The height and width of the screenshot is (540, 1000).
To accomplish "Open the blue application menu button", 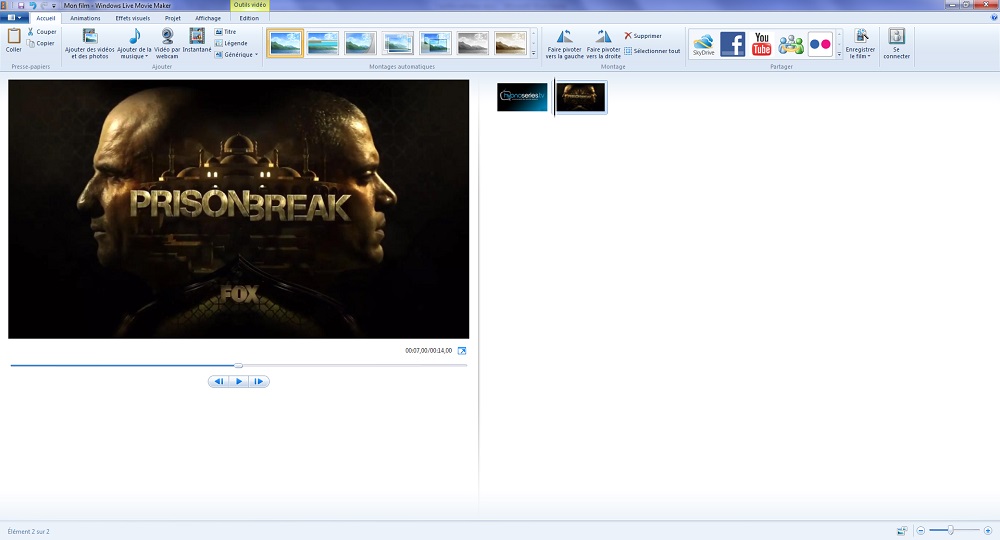I will 14,18.
